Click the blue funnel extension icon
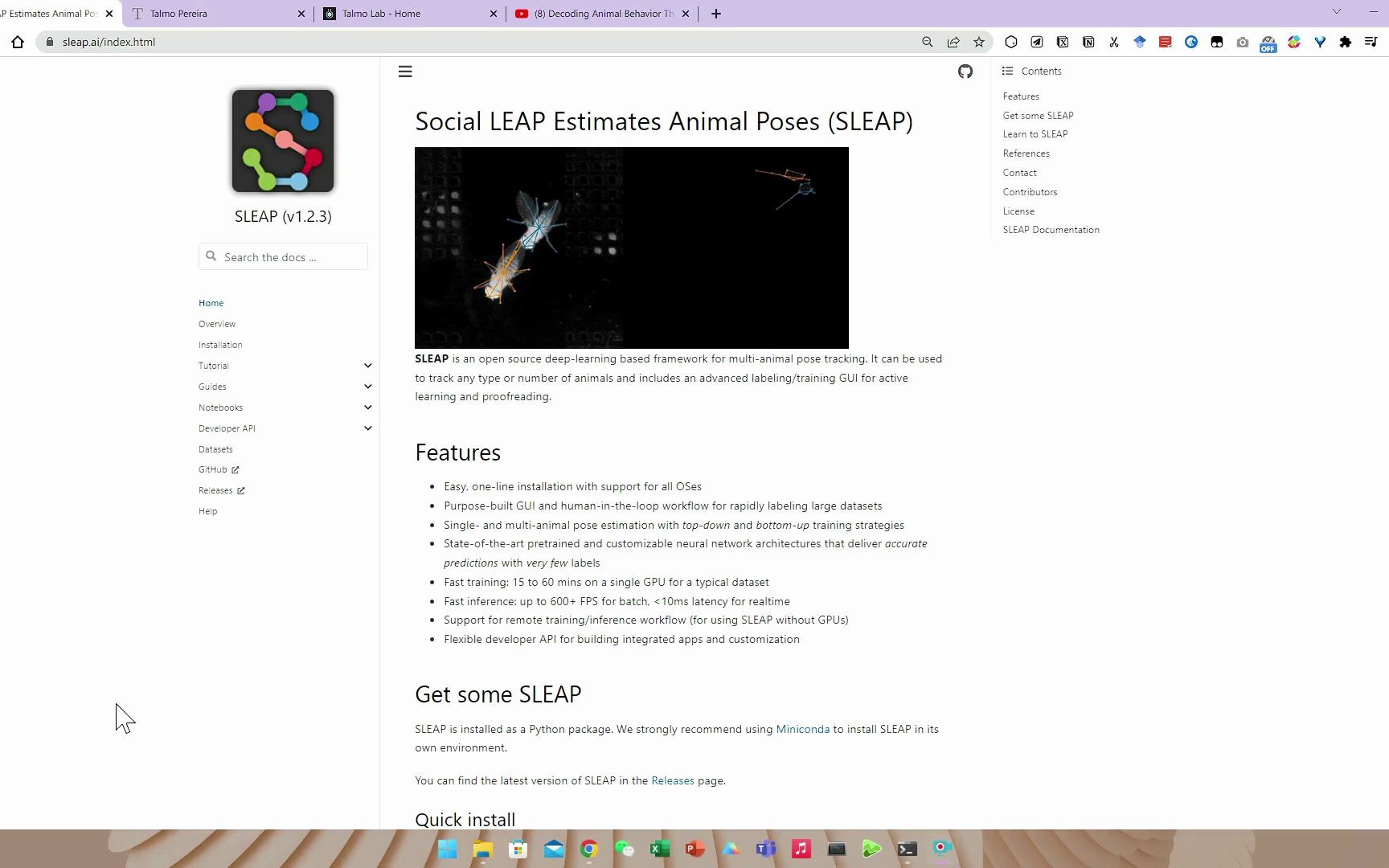1389x868 pixels. (x=1320, y=42)
